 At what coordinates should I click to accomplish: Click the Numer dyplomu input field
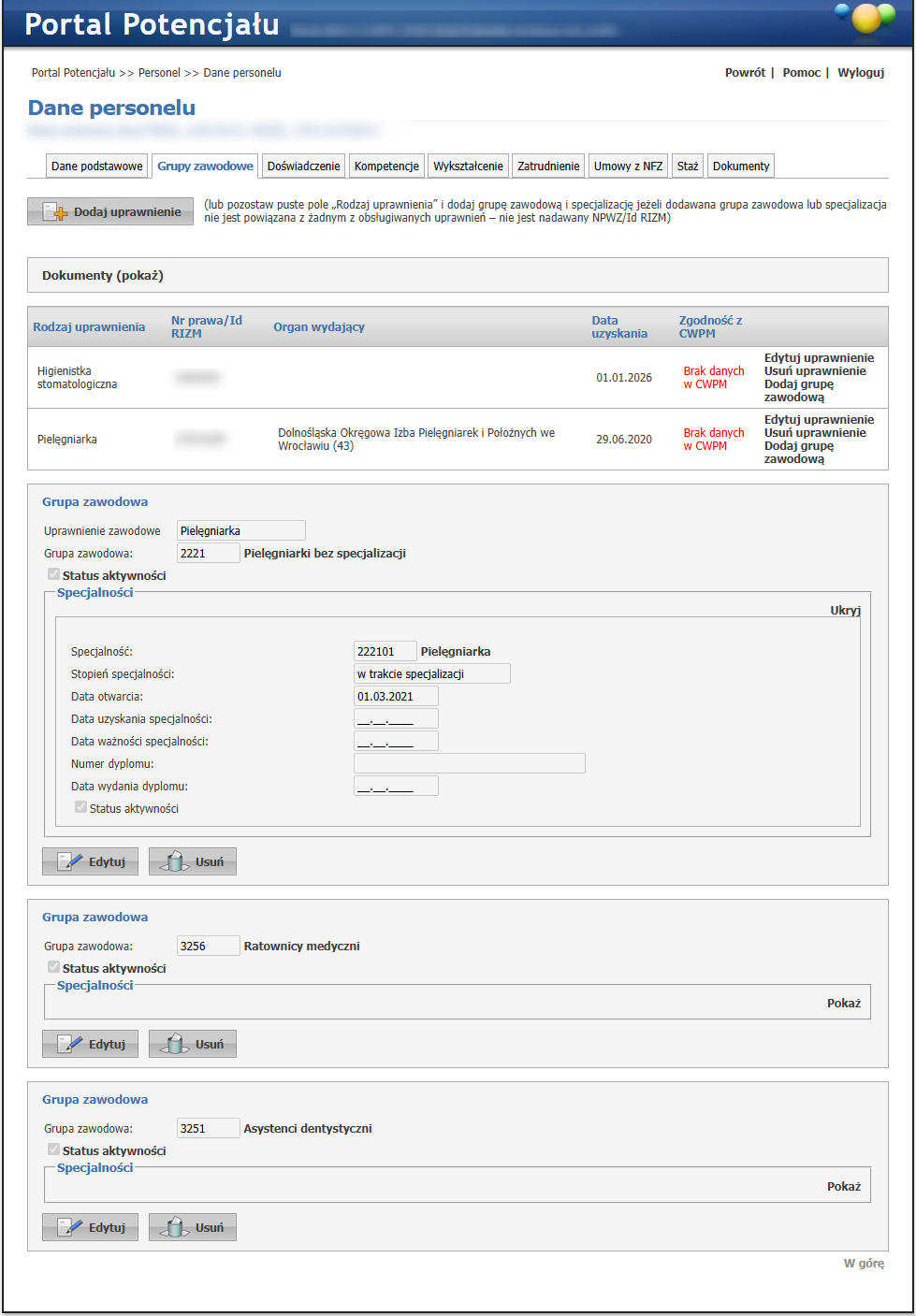click(x=470, y=764)
